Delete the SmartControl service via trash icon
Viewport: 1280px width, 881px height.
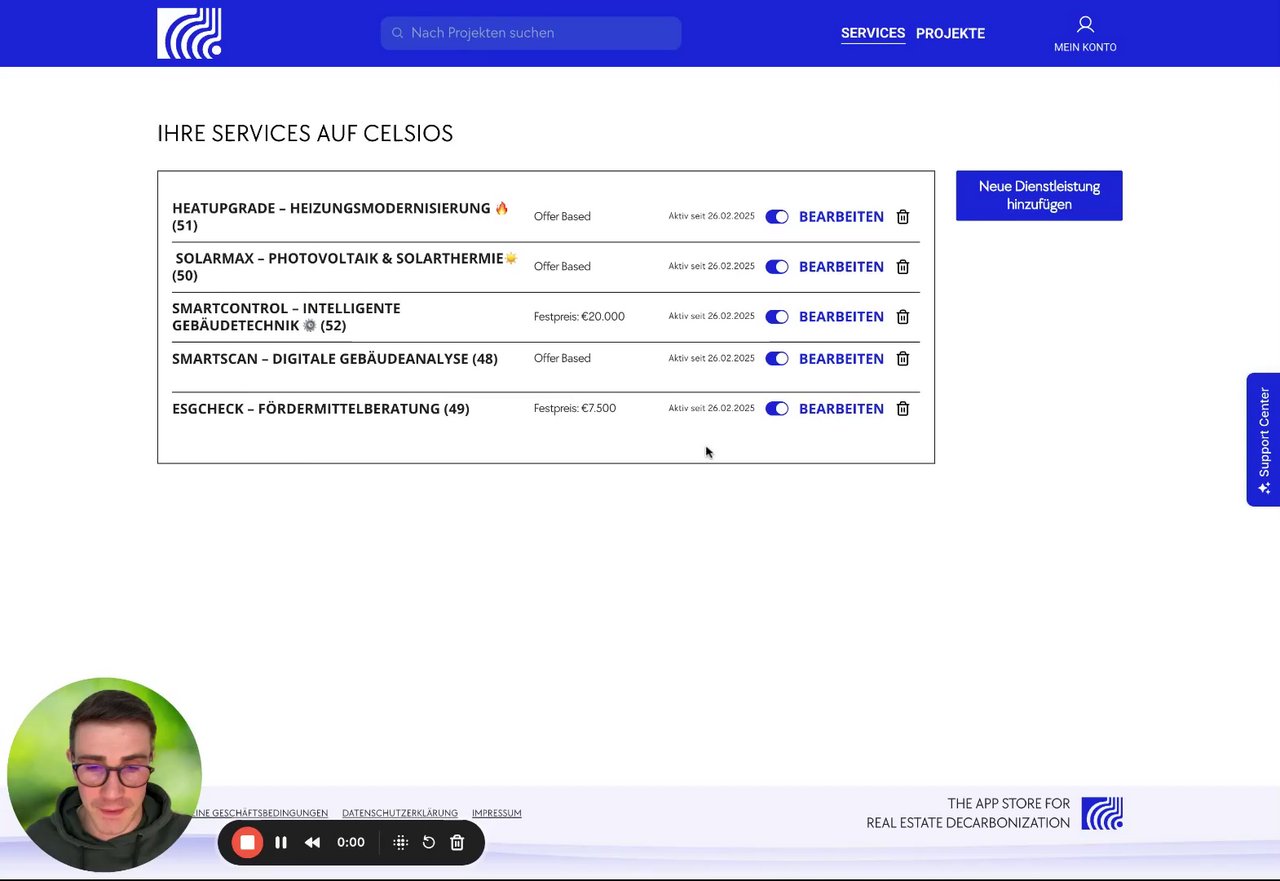903,317
